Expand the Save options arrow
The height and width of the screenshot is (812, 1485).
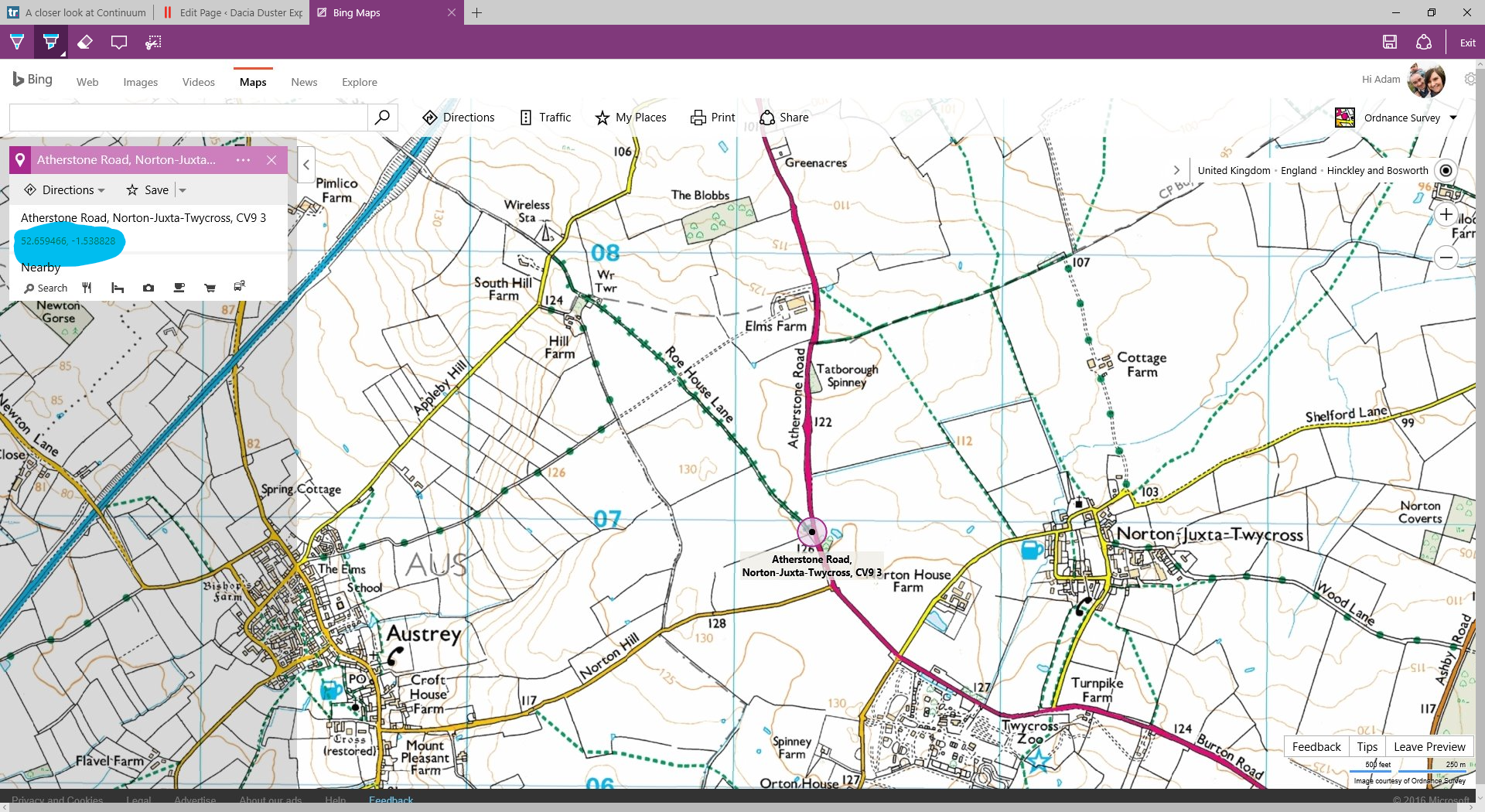point(183,190)
